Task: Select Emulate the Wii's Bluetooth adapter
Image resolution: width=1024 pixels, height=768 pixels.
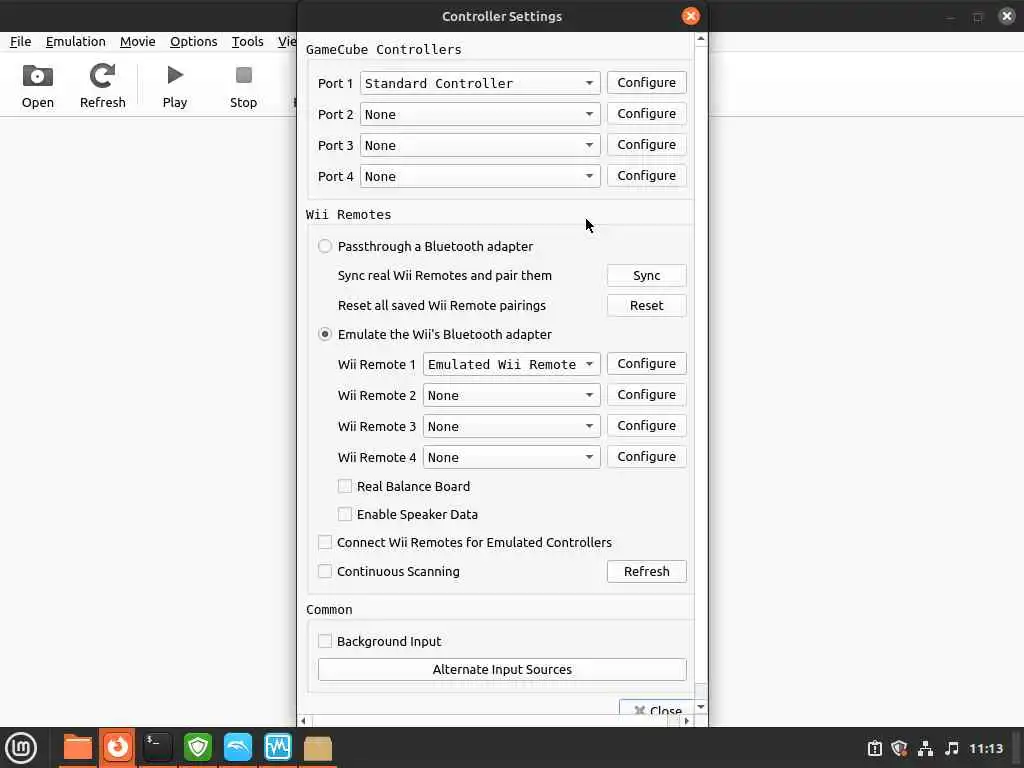Action: point(325,334)
